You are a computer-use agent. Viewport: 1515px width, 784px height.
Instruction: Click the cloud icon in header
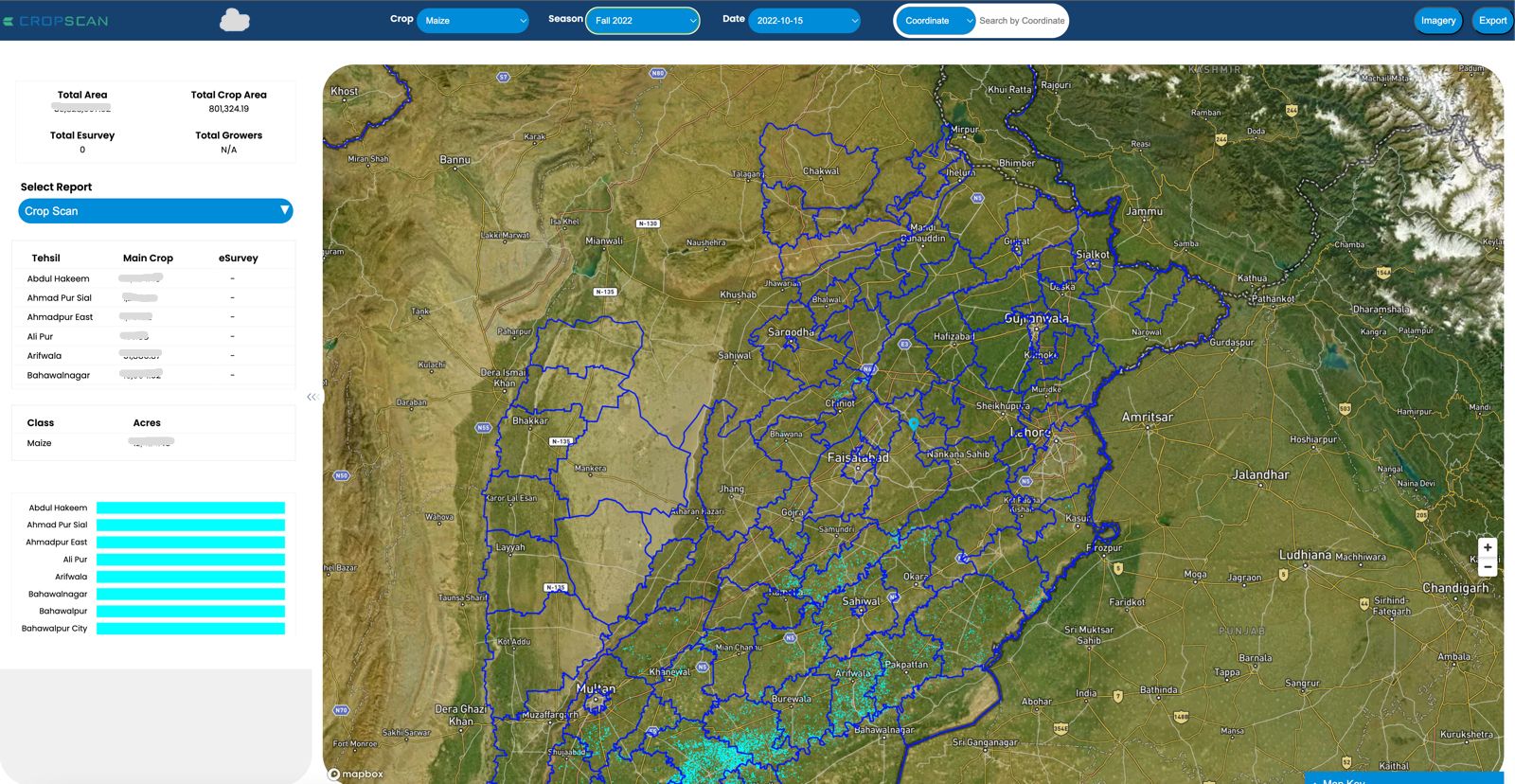click(235, 20)
